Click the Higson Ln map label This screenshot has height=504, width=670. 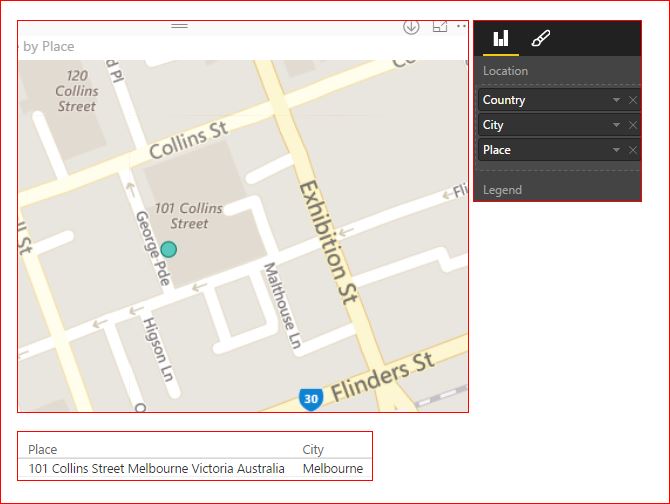tap(158, 349)
